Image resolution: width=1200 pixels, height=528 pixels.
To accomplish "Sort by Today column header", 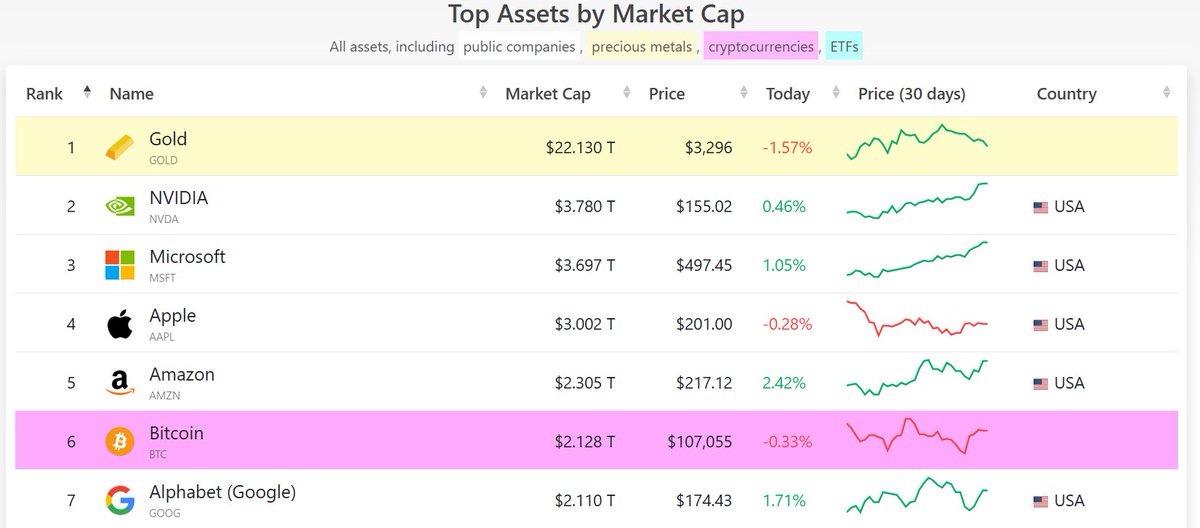I will 788,94.
